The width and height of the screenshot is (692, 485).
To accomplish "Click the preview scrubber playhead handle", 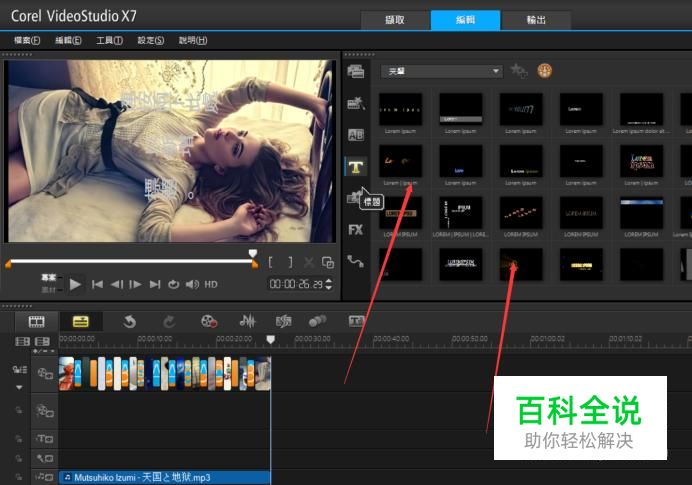I will coord(253,253).
